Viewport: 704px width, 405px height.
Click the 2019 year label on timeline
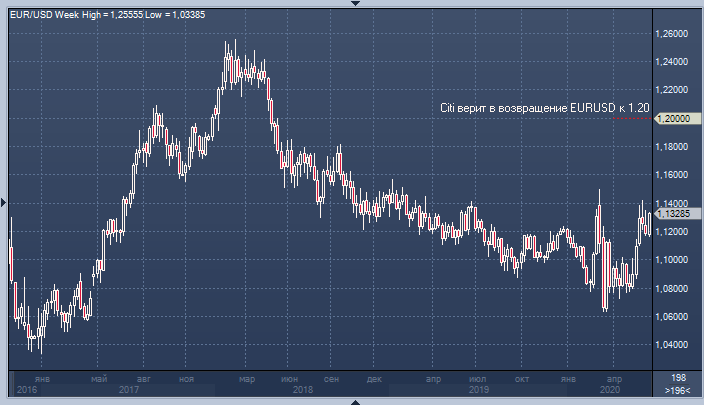point(478,390)
